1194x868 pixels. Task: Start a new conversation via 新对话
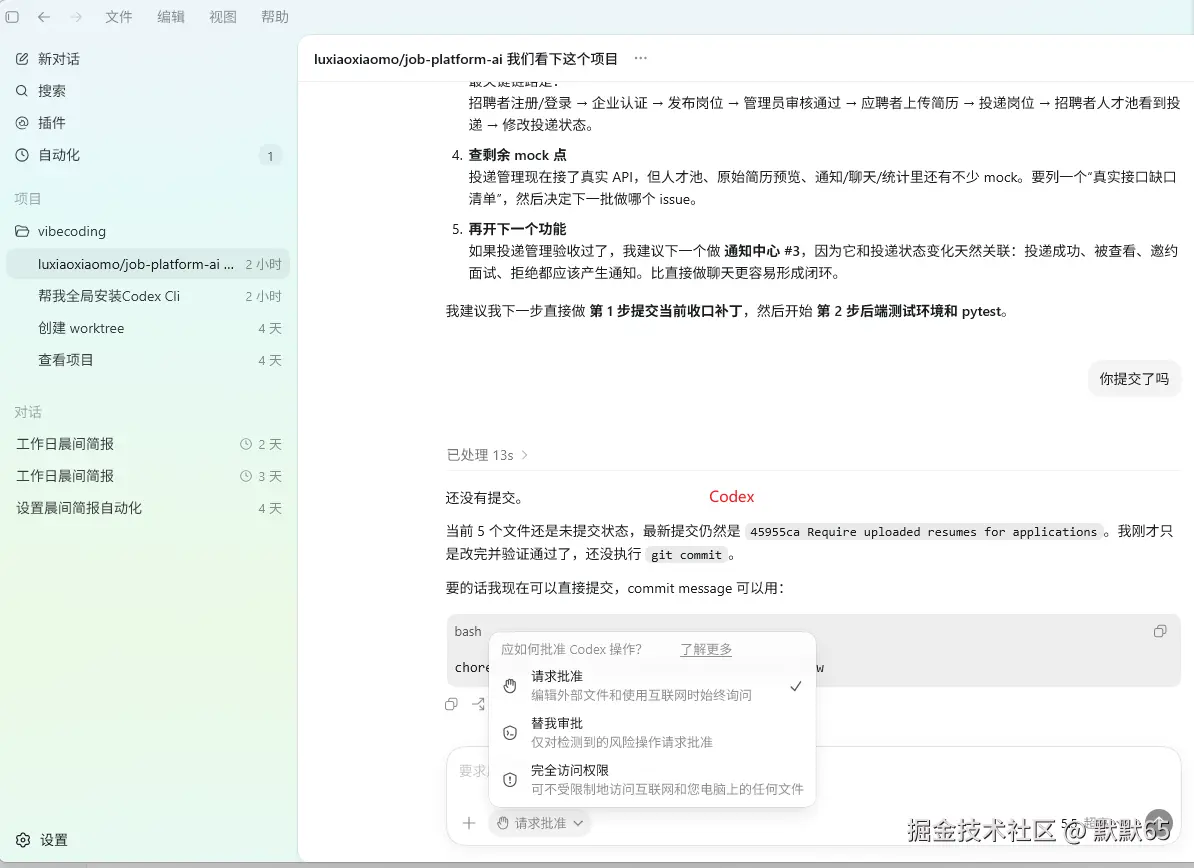point(148,59)
